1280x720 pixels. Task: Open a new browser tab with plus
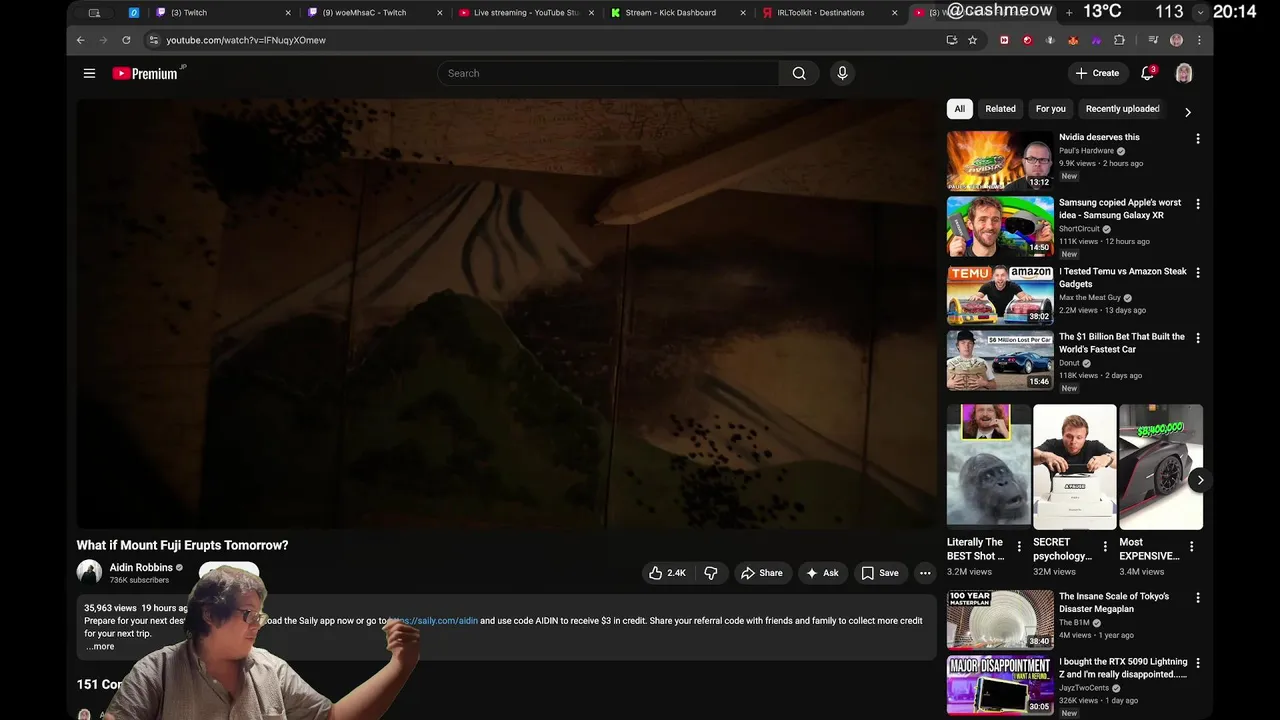[x=1069, y=12]
